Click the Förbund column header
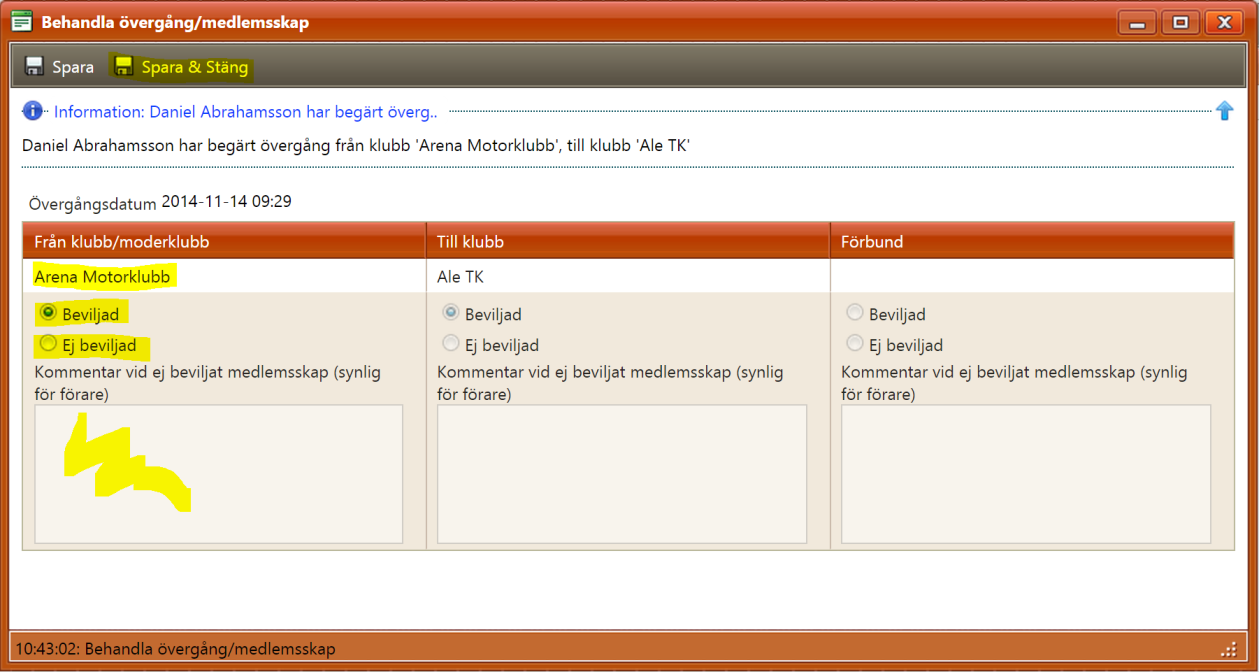1259x672 pixels. pyautogui.click(x=1032, y=241)
